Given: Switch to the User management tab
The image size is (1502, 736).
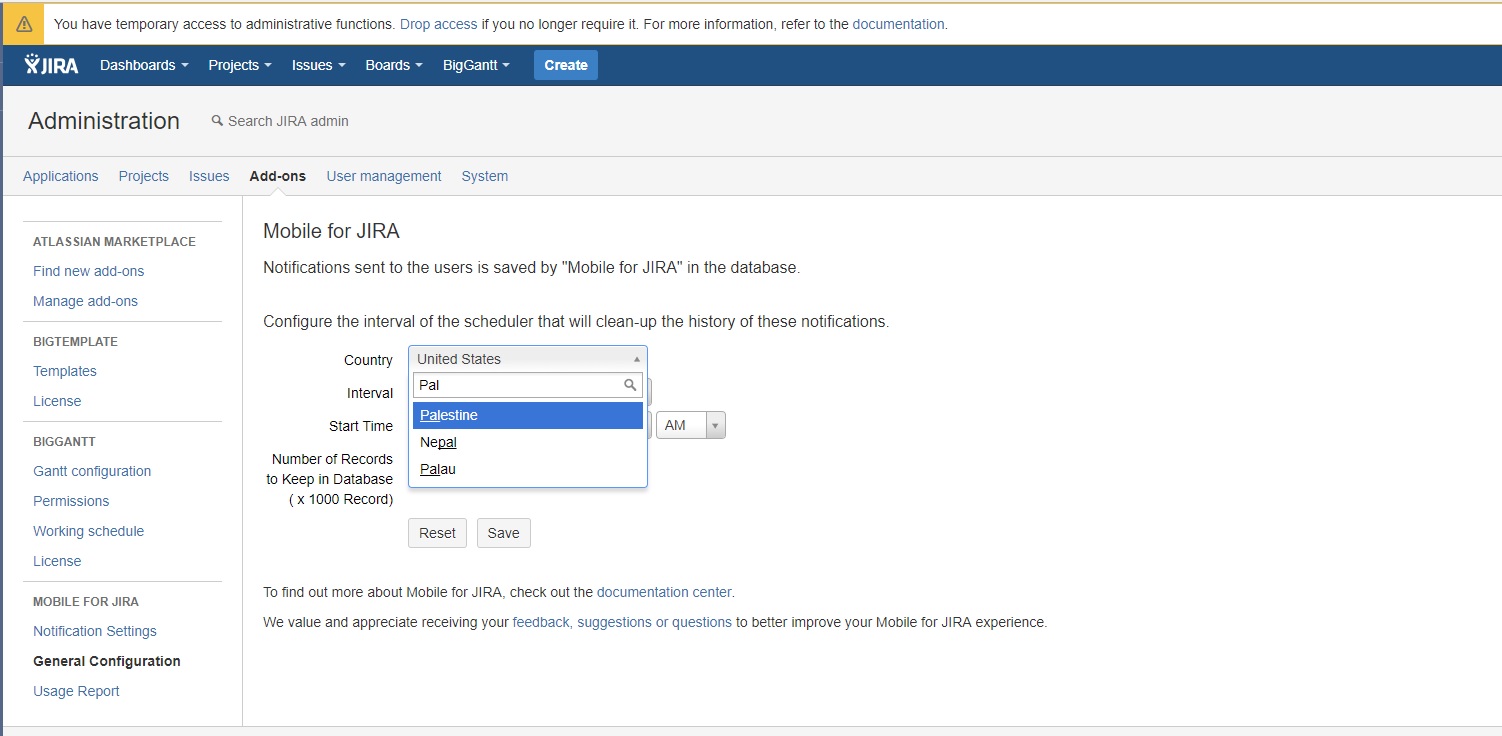Looking at the screenshot, I should [x=384, y=176].
